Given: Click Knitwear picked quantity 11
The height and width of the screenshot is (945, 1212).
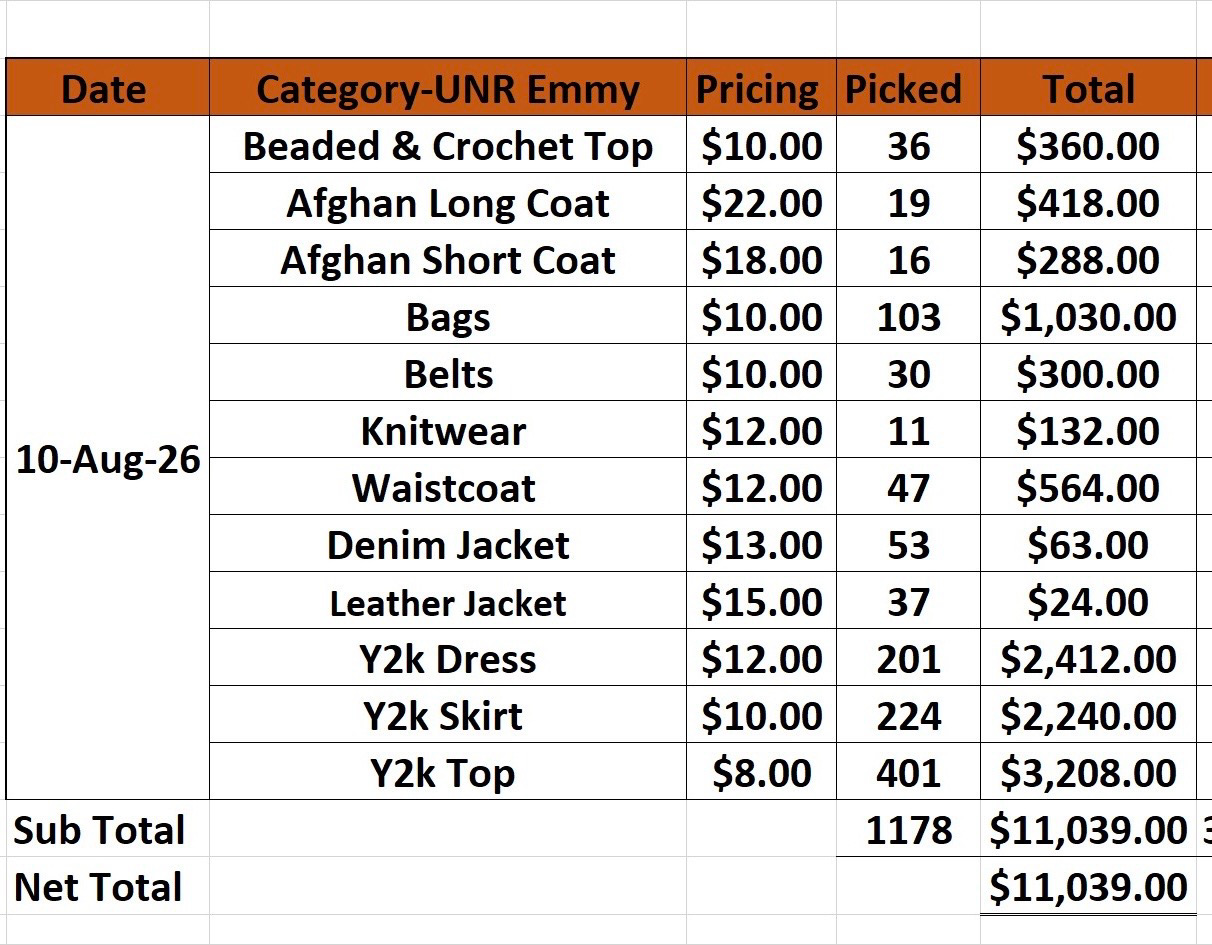Looking at the screenshot, I should point(908,430).
